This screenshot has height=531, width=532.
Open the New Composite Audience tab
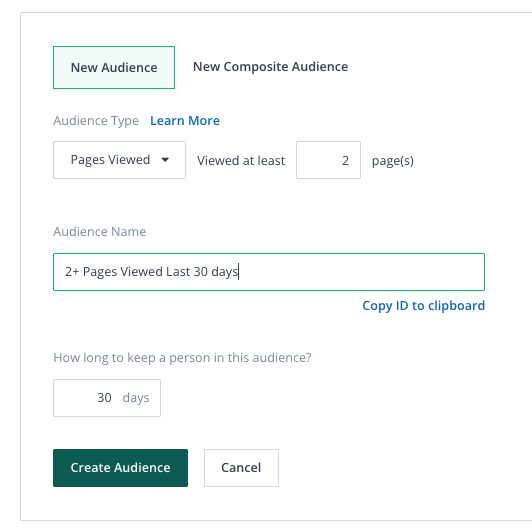tap(270, 67)
